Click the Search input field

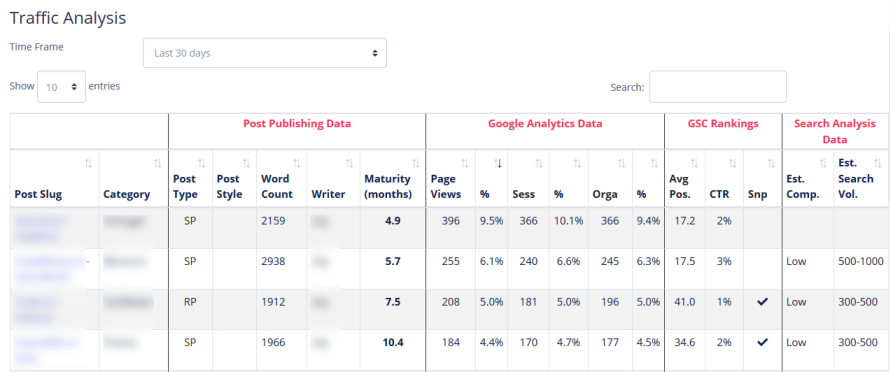tap(717, 87)
